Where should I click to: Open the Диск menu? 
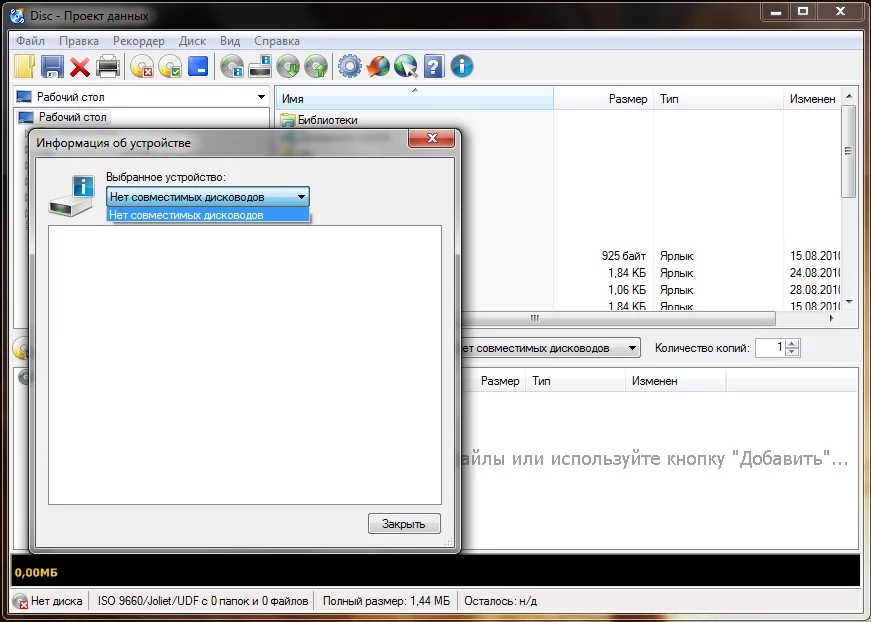pos(192,41)
